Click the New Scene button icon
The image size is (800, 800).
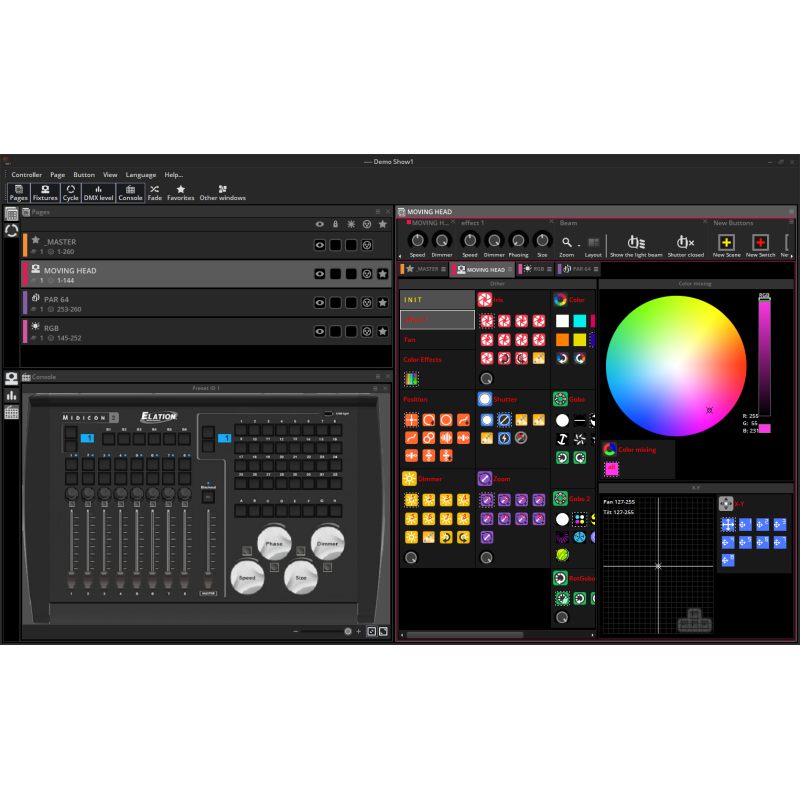pyautogui.click(x=726, y=243)
